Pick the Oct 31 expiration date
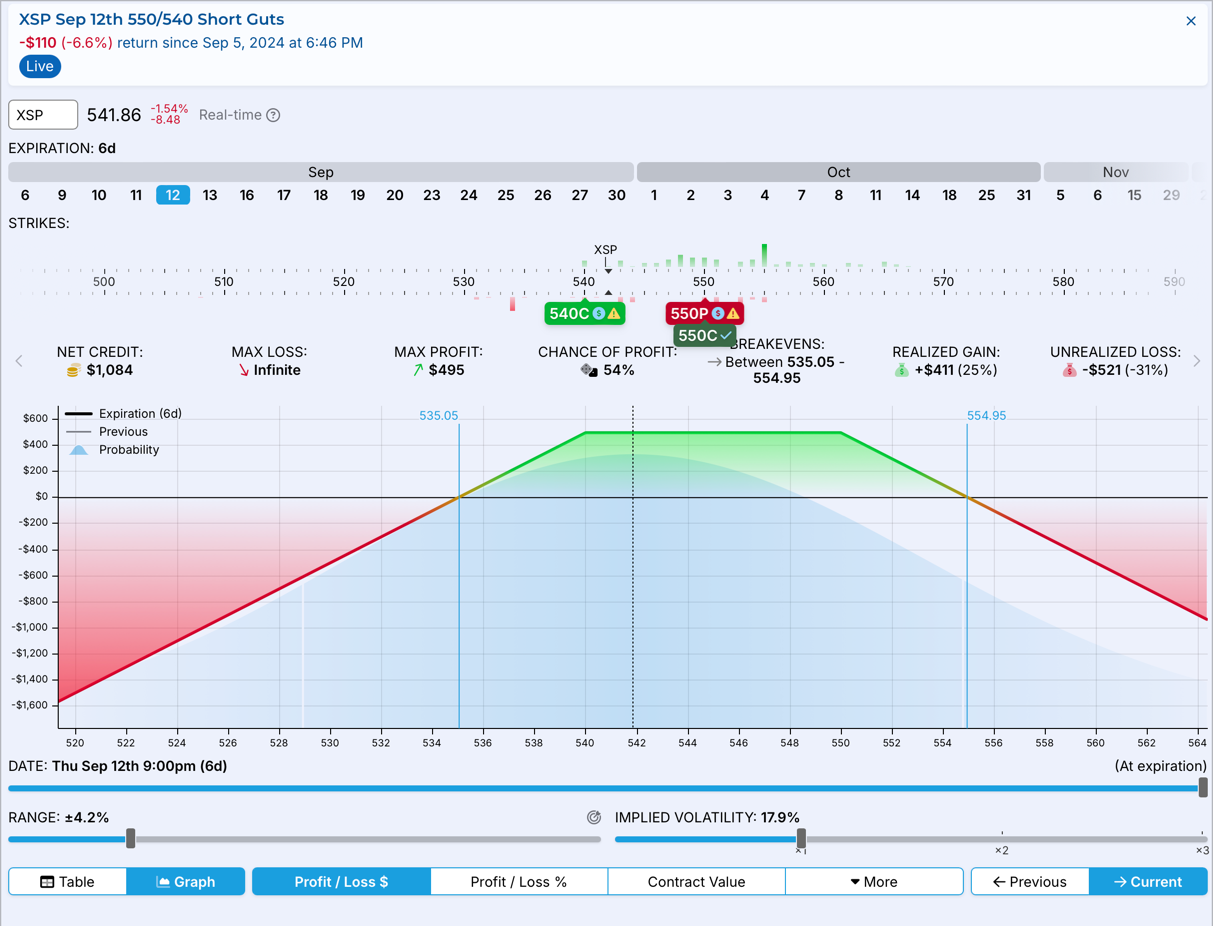Screen dimensions: 1213x926 [1024, 195]
